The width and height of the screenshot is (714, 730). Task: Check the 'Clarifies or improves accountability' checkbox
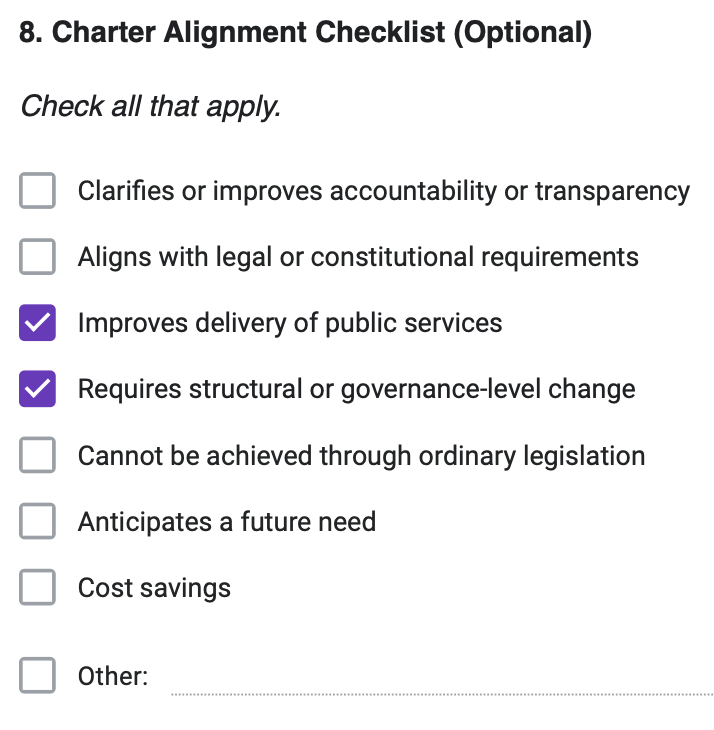click(x=38, y=191)
